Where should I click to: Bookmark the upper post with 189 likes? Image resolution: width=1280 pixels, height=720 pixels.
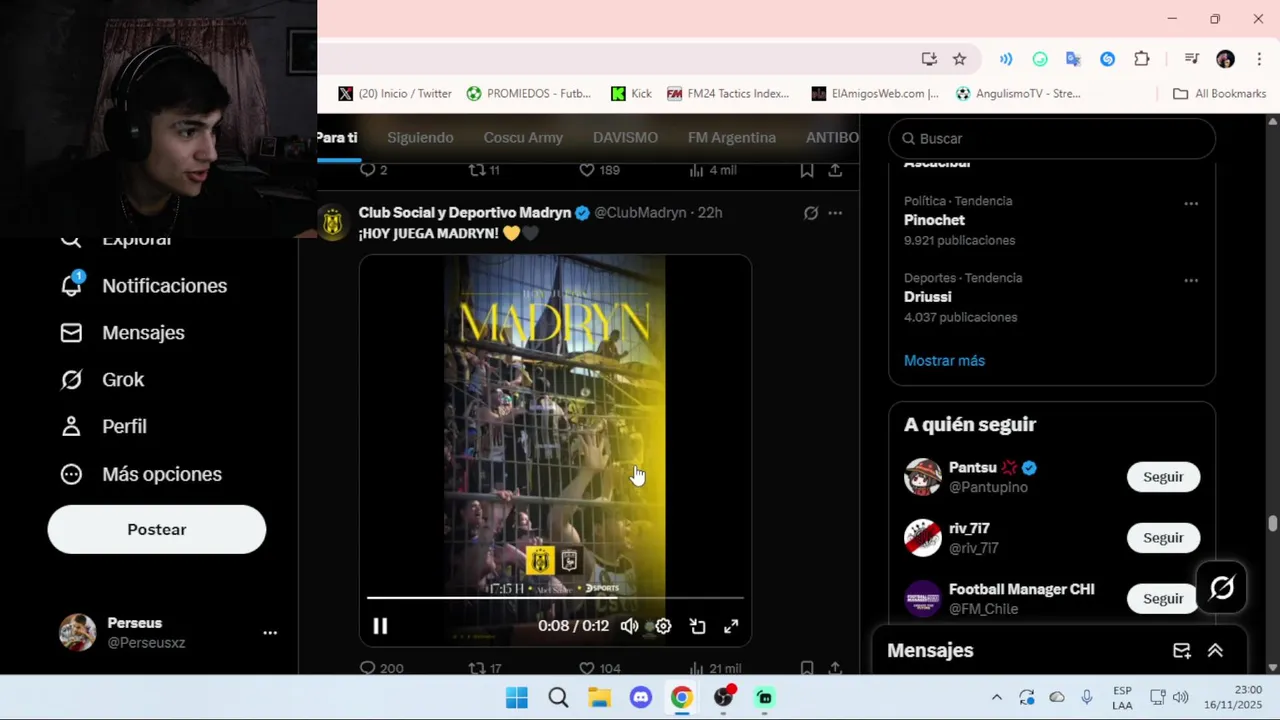click(806, 170)
